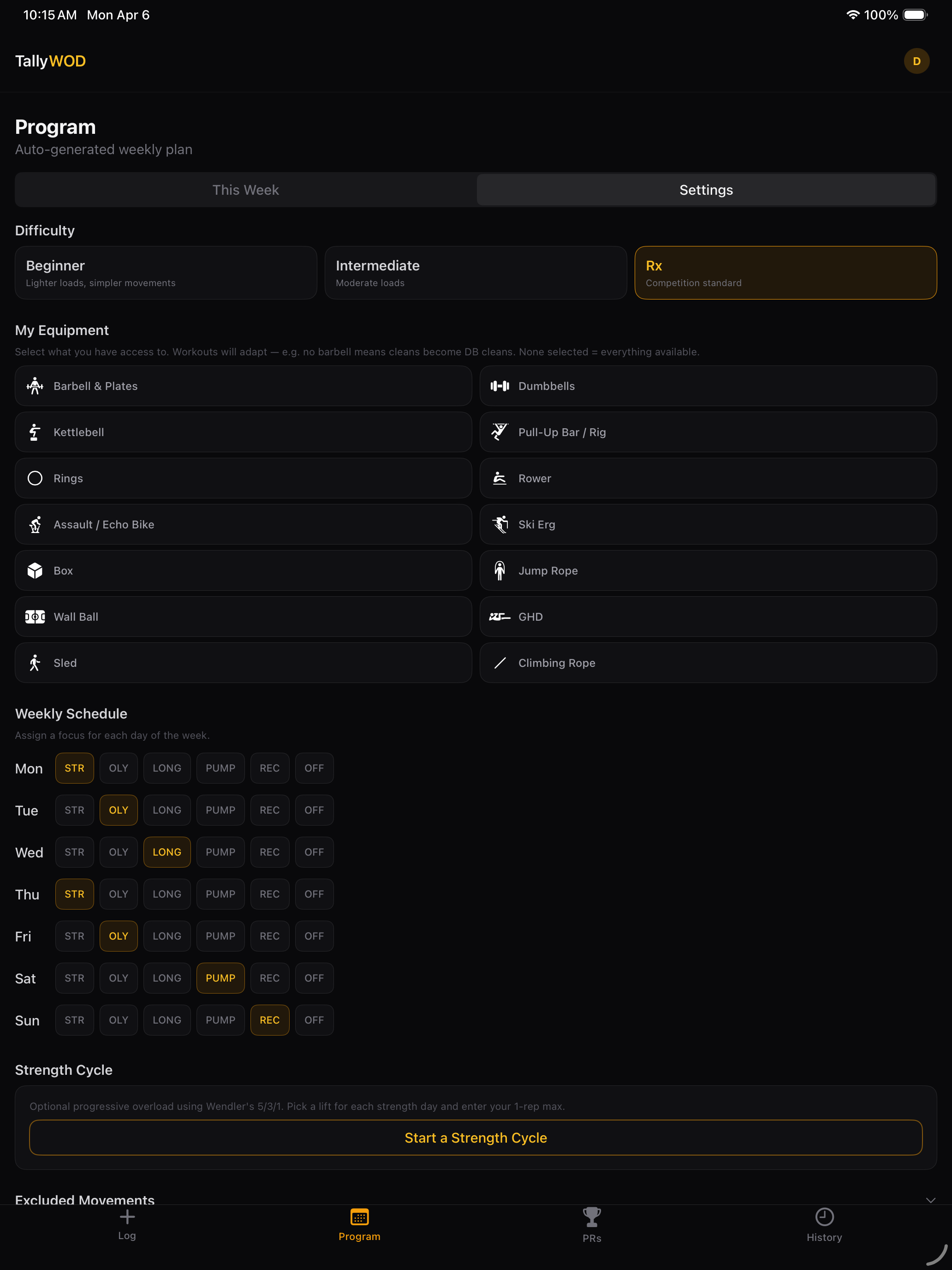Deselect Monday STR focus
The image size is (952, 1270).
click(x=75, y=768)
